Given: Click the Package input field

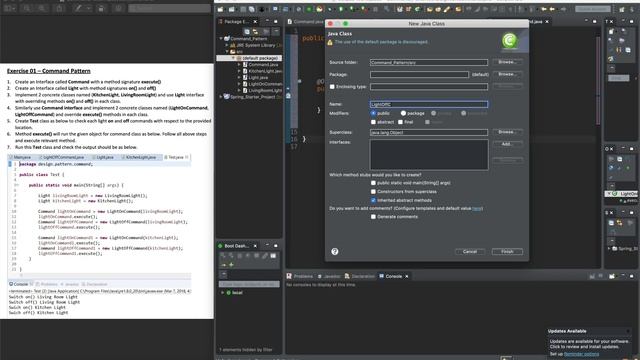Looking at the screenshot, I should pyautogui.click(x=419, y=74).
